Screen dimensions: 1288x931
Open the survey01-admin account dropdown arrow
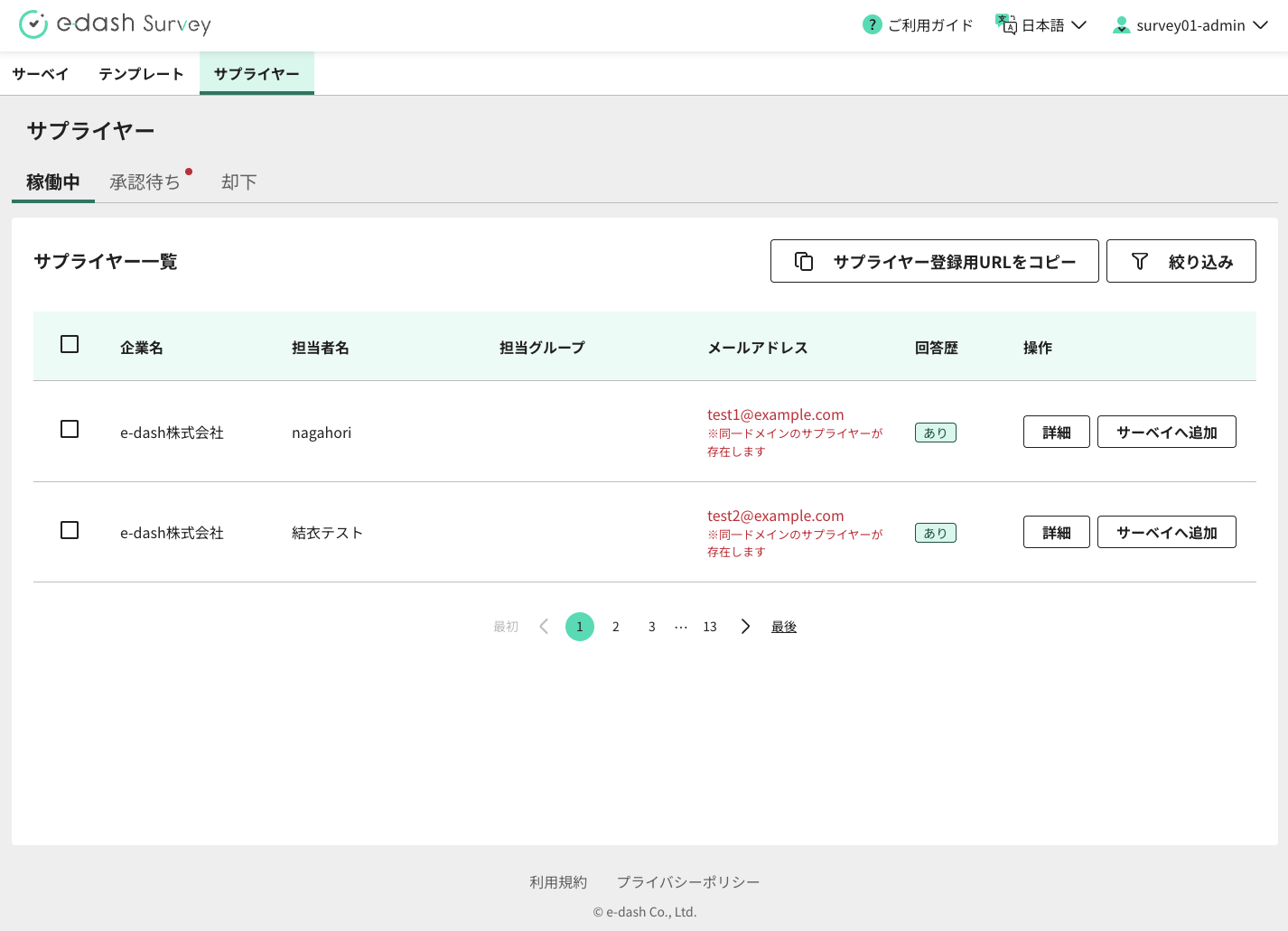click(x=1260, y=25)
